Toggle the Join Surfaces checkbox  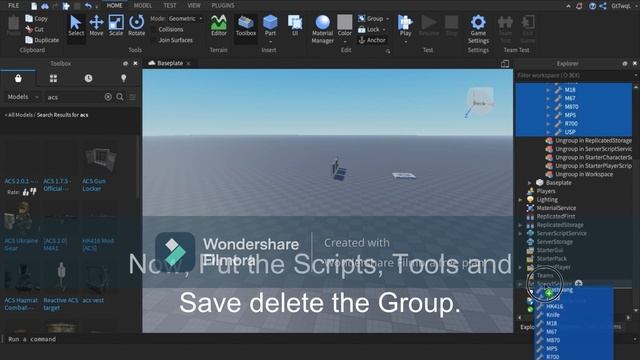coord(154,40)
